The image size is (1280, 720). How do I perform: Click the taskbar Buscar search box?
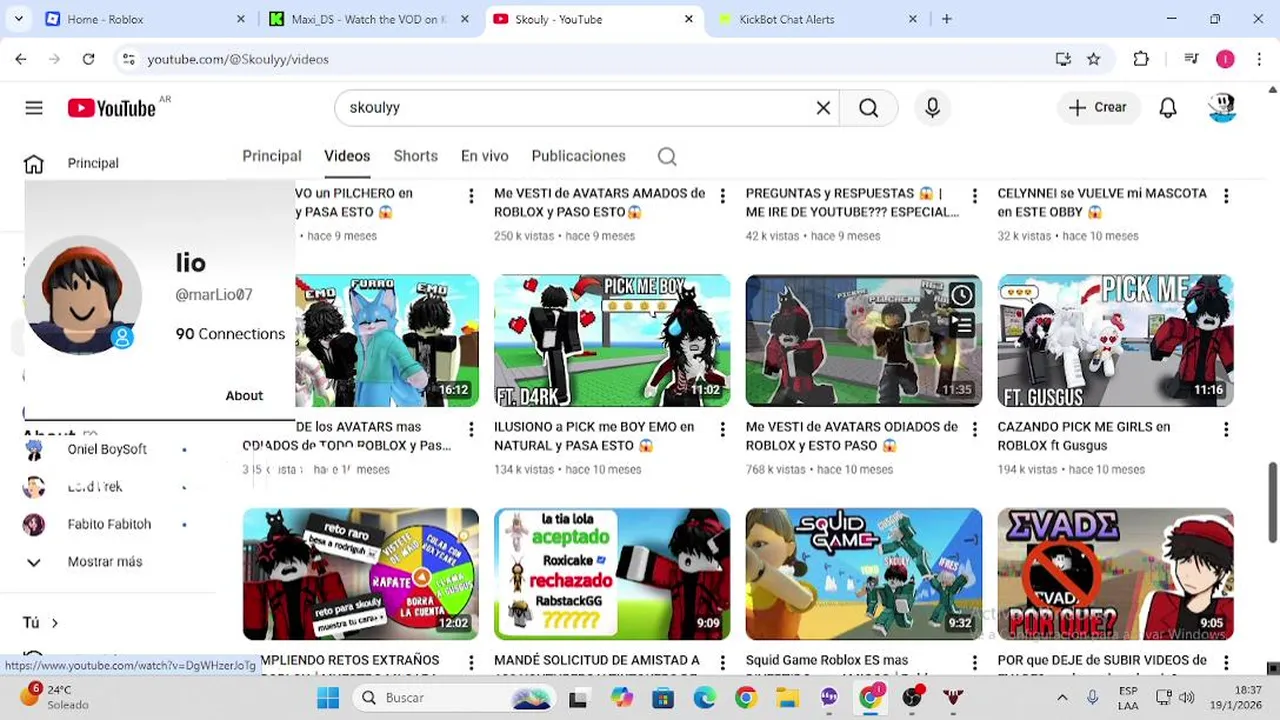455,698
